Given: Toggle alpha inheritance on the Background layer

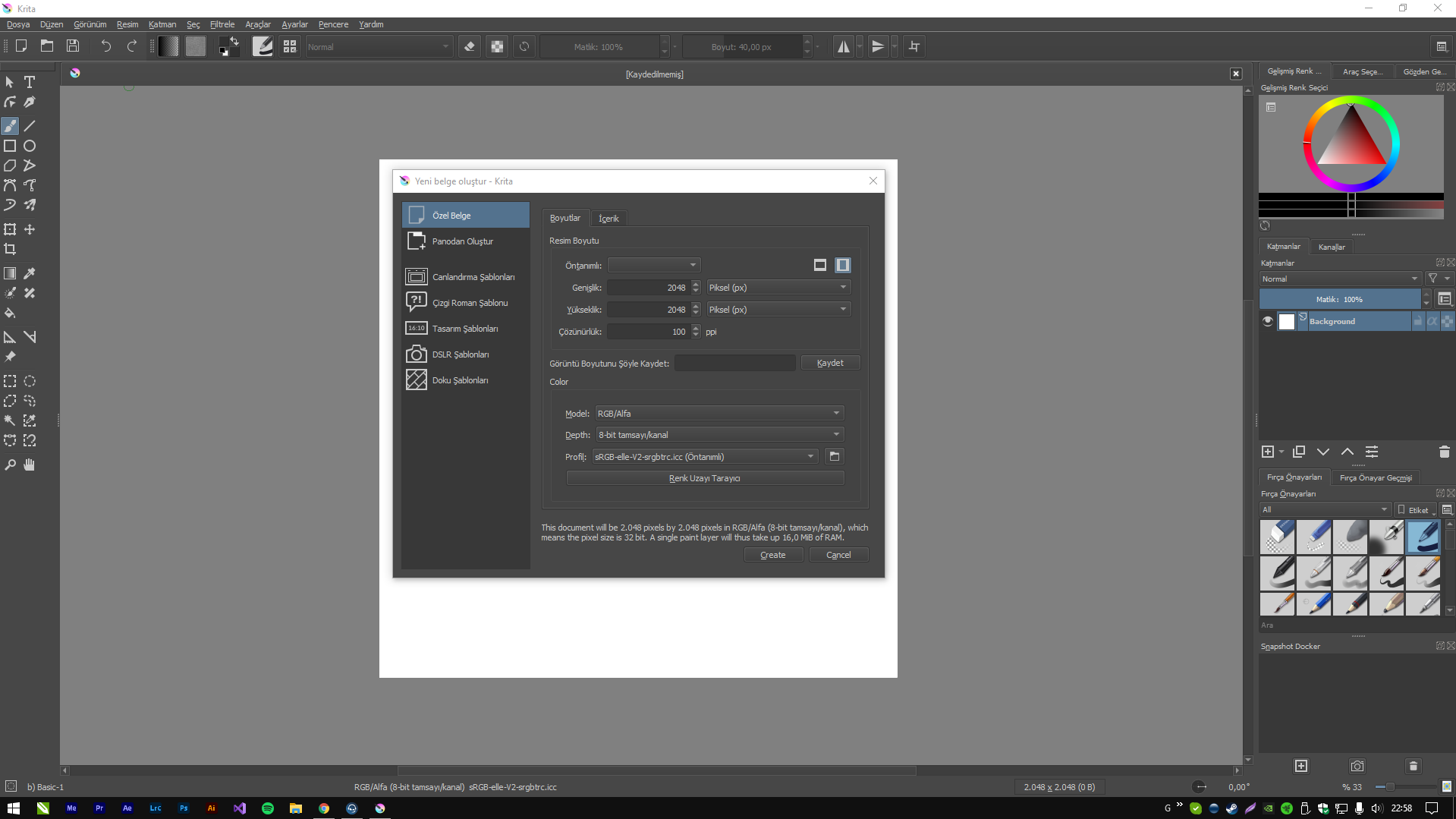Looking at the screenshot, I should [1432, 321].
